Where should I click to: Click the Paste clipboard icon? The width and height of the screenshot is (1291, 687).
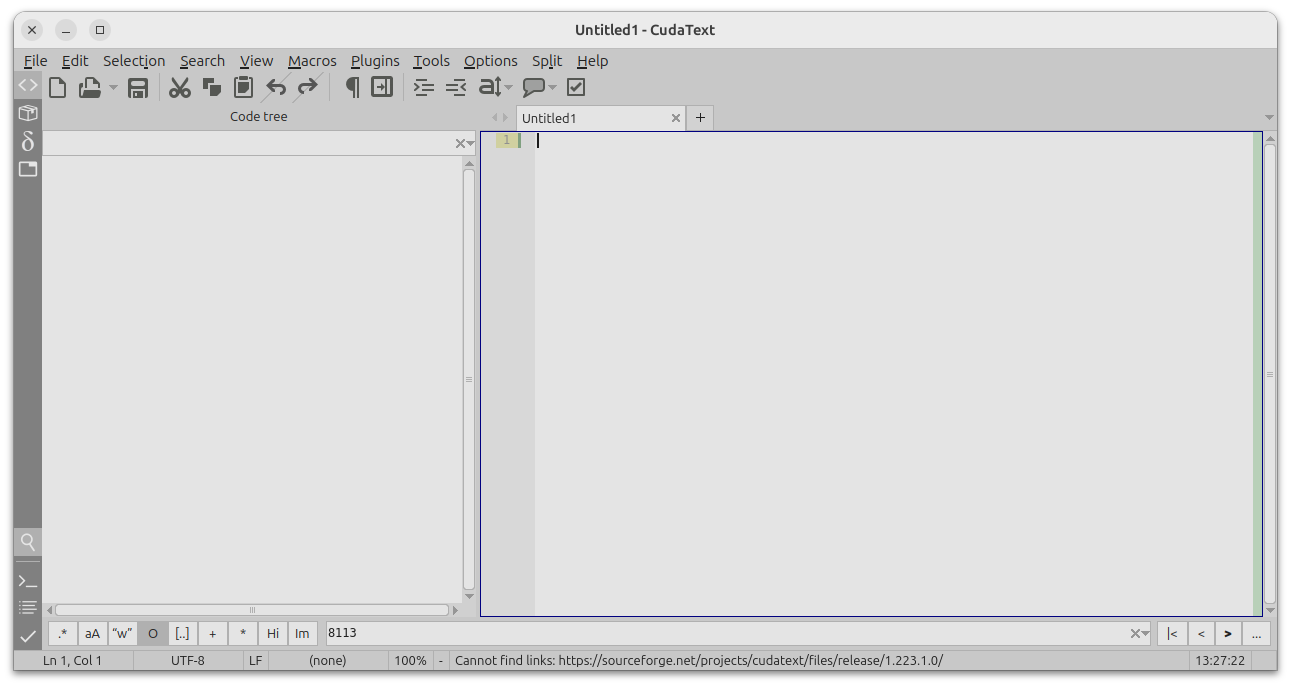243,88
